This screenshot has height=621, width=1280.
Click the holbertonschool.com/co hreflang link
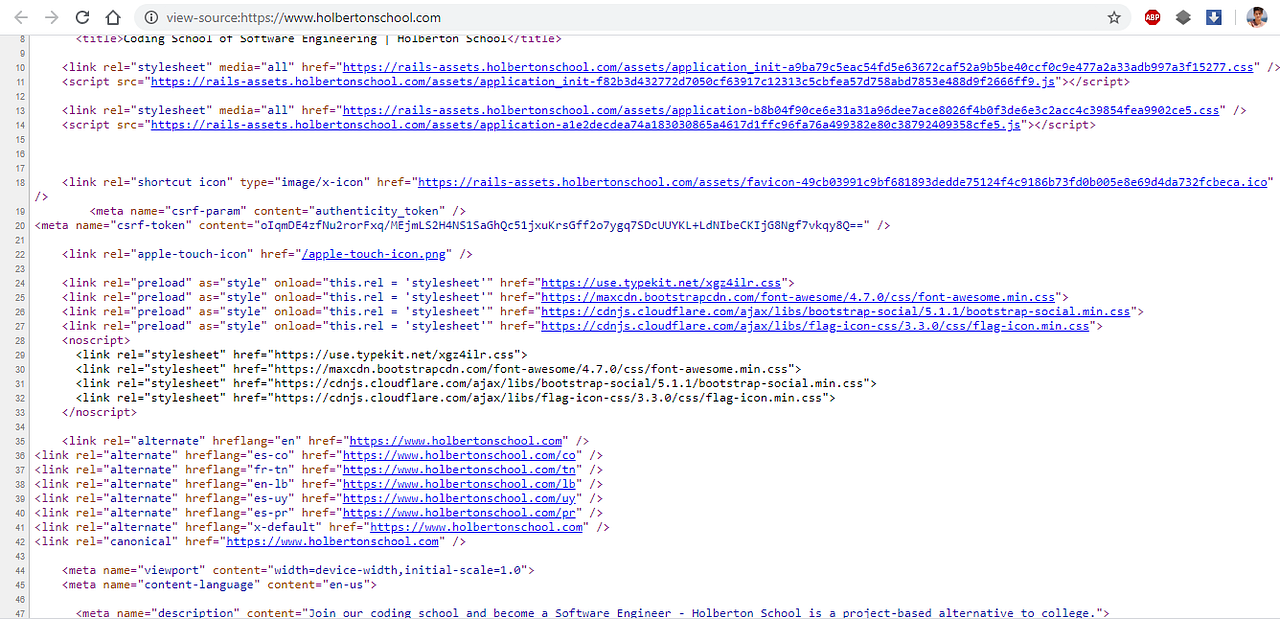coord(460,454)
